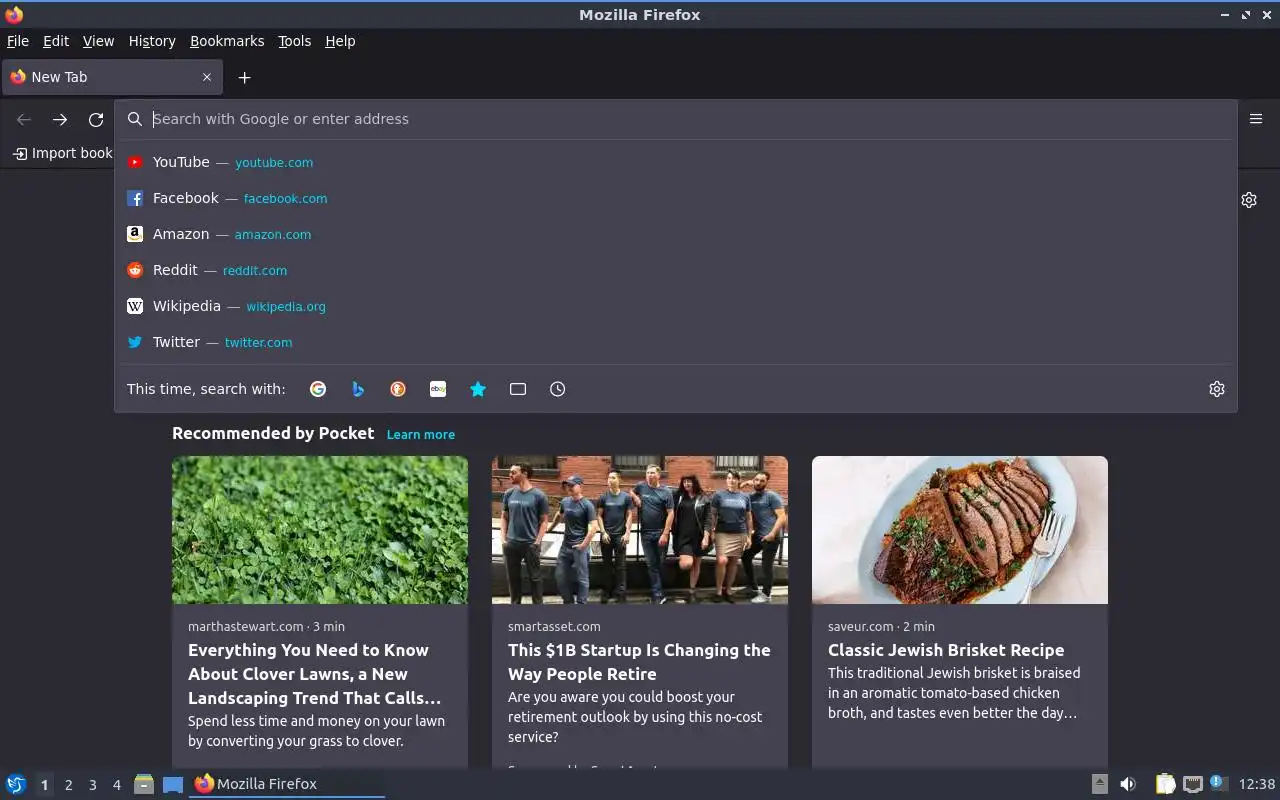
Task: Open 'Everything You Need to Know About Clover Lawns' headline
Action: (x=314, y=674)
